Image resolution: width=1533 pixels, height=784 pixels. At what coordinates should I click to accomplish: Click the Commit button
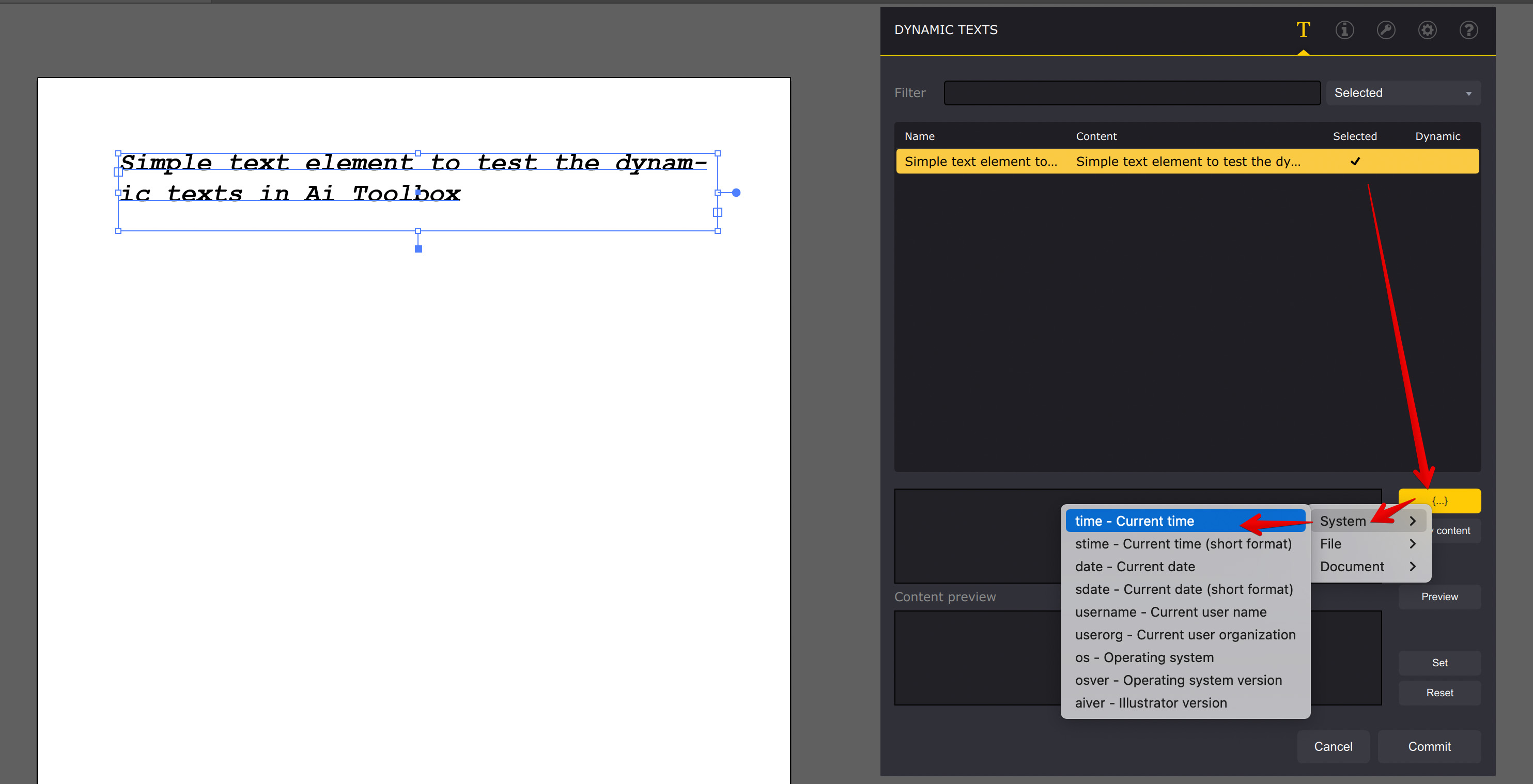coord(1430,746)
